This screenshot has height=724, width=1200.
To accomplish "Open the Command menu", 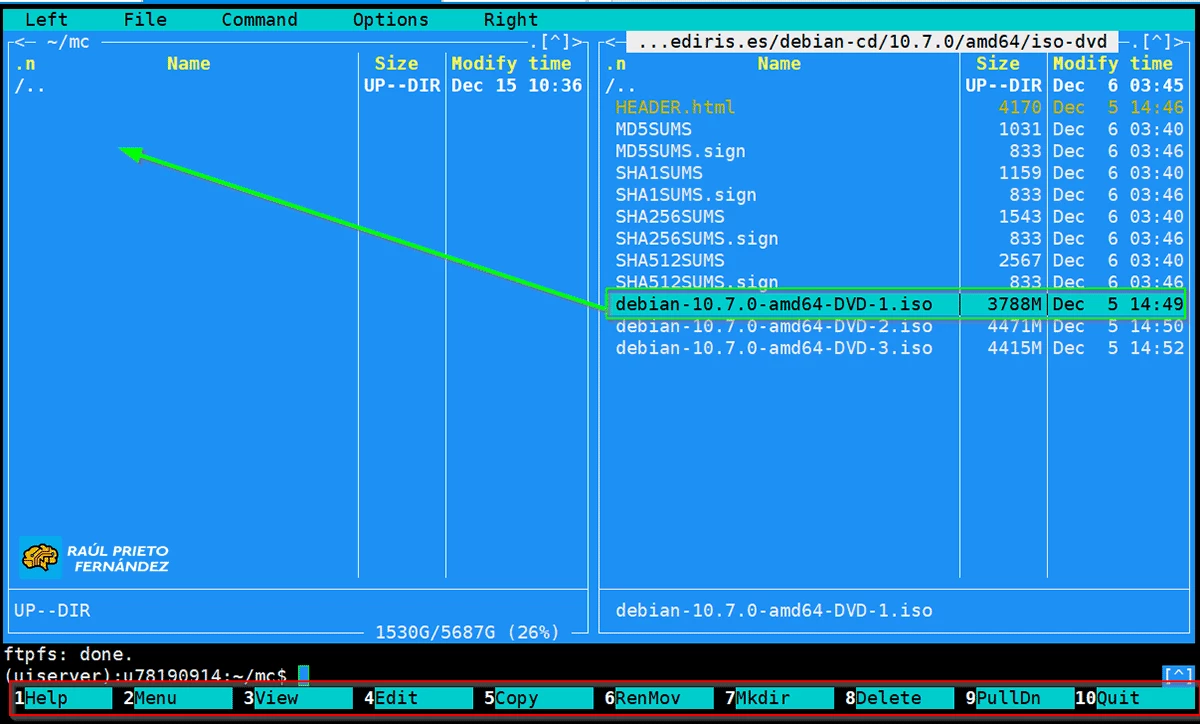I will pos(259,20).
